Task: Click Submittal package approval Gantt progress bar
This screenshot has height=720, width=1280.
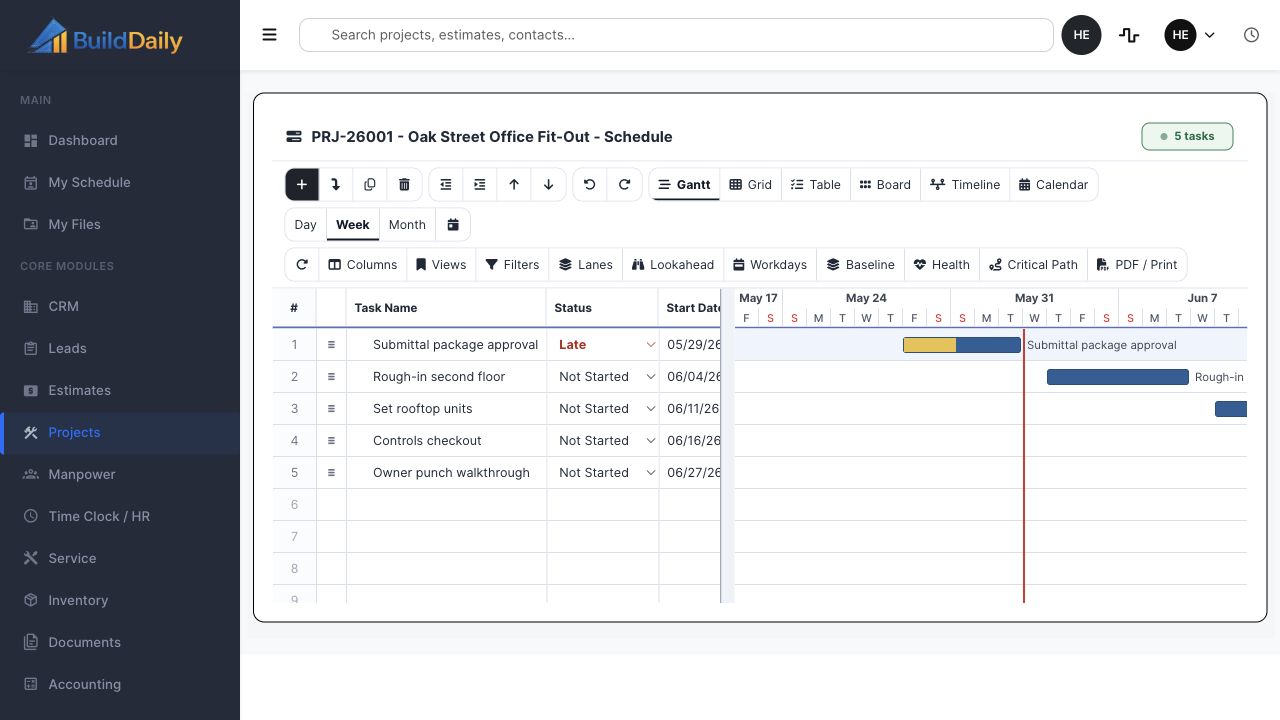Action: (962, 345)
